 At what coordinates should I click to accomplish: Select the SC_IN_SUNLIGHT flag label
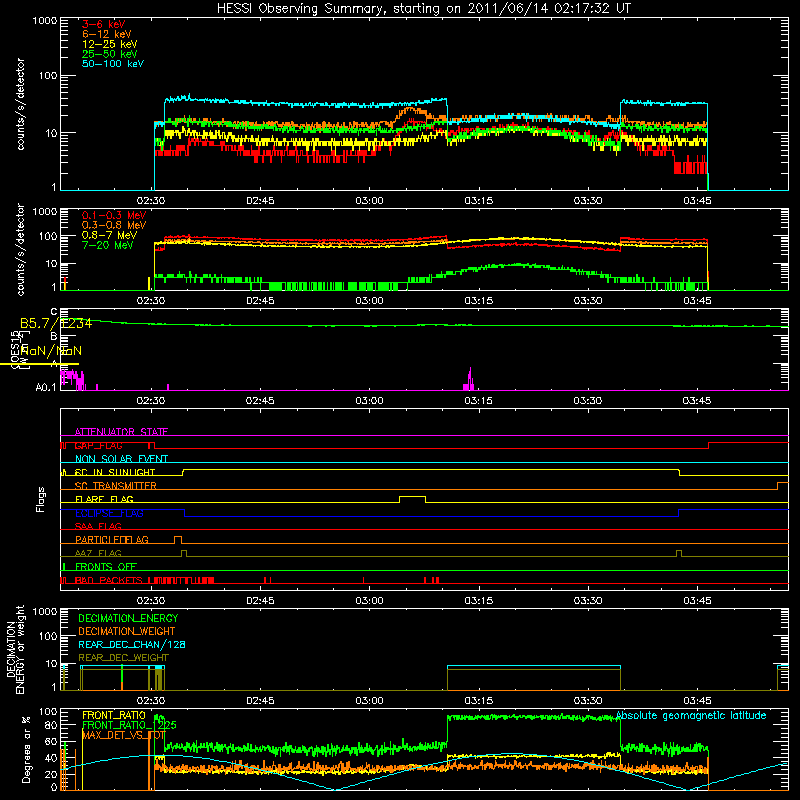115,472
